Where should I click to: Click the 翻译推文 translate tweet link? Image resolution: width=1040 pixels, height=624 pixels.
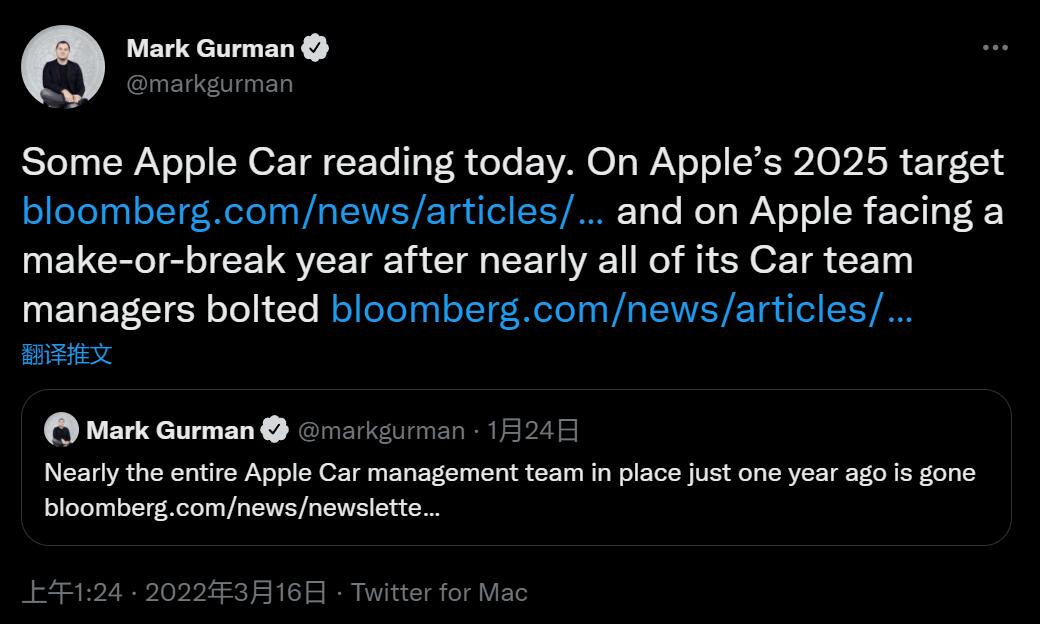(x=67, y=354)
